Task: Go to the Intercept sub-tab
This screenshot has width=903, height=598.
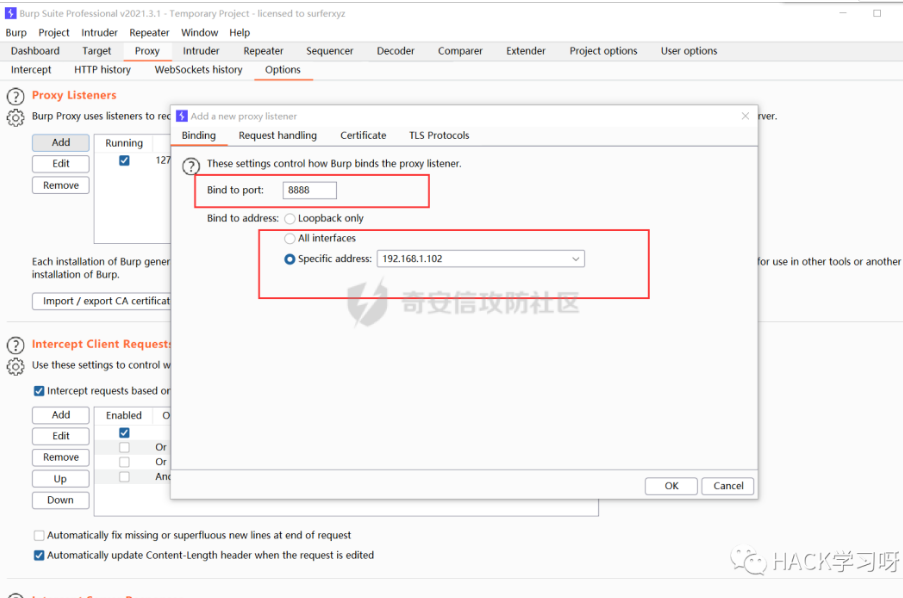Action: click(x=31, y=70)
